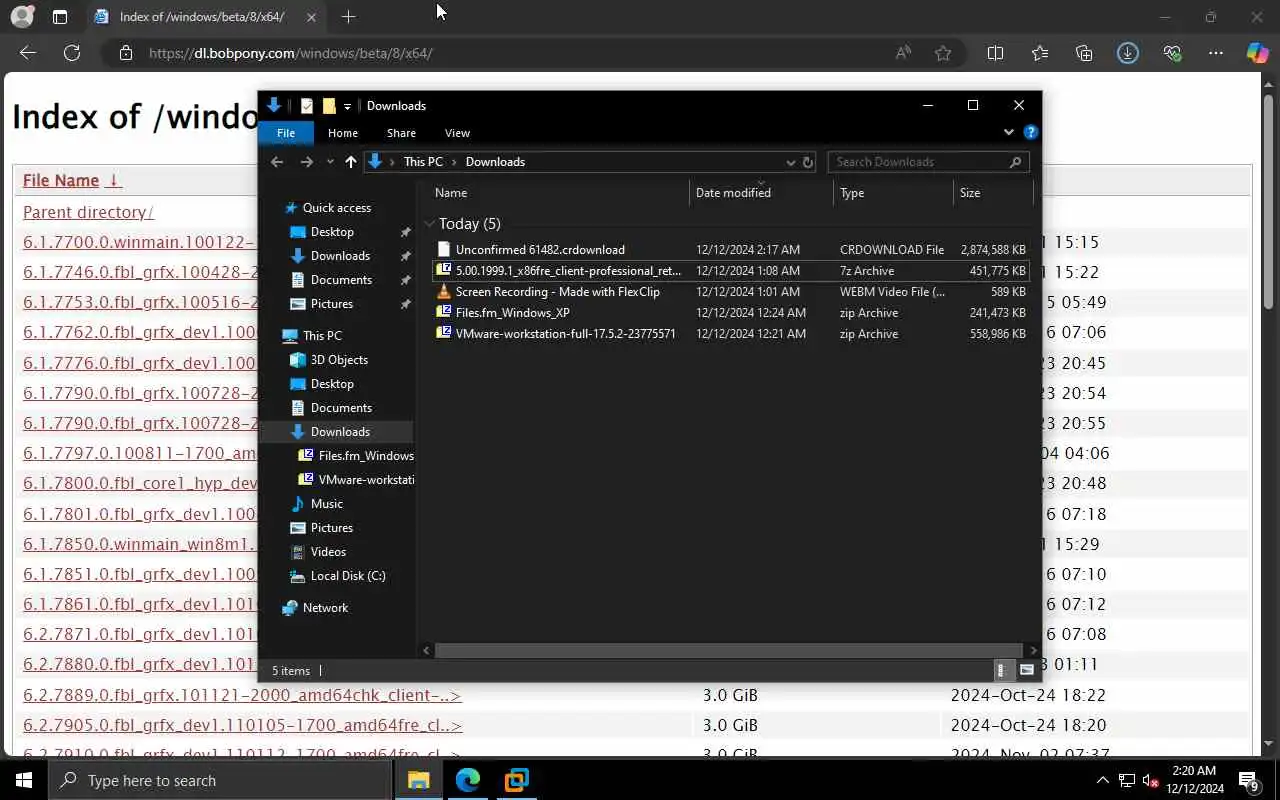1280x800 pixels.
Task: Select the 5.00.1999.1_x86fre_client 7z archive
Action: click(x=729, y=271)
